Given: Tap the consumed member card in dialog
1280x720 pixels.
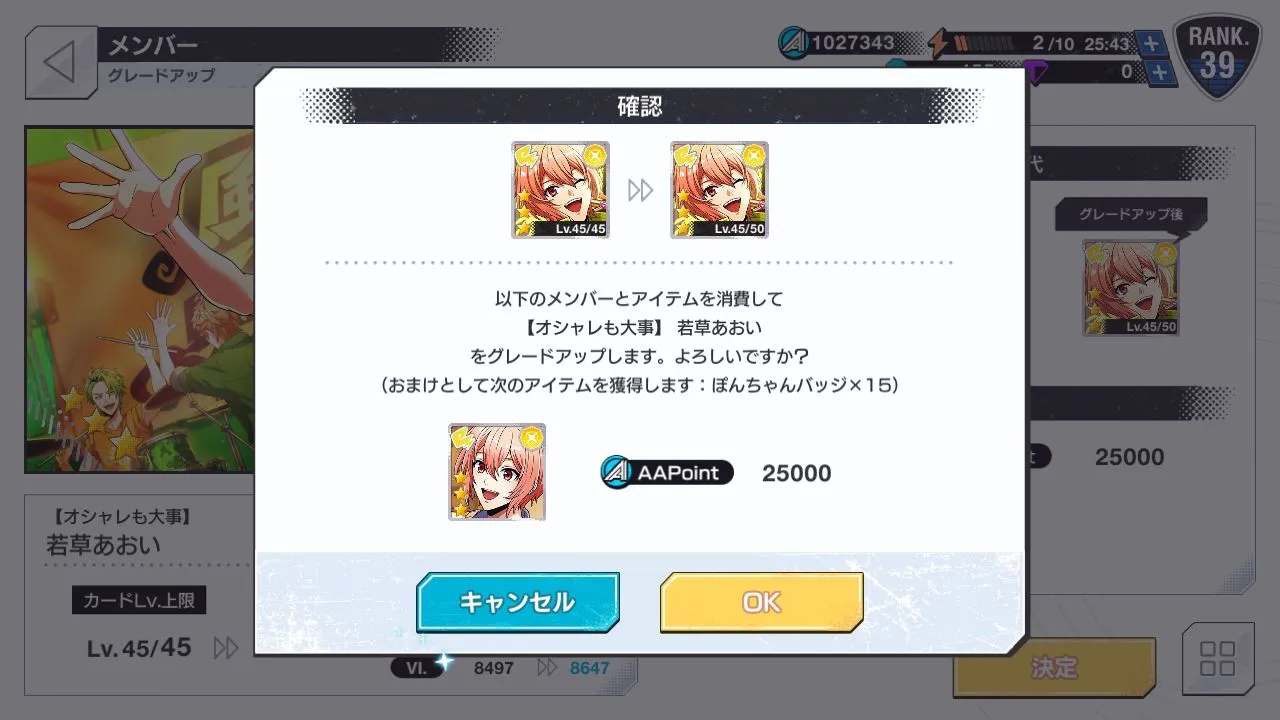Looking at the screenshot, I should click(497, 472).
